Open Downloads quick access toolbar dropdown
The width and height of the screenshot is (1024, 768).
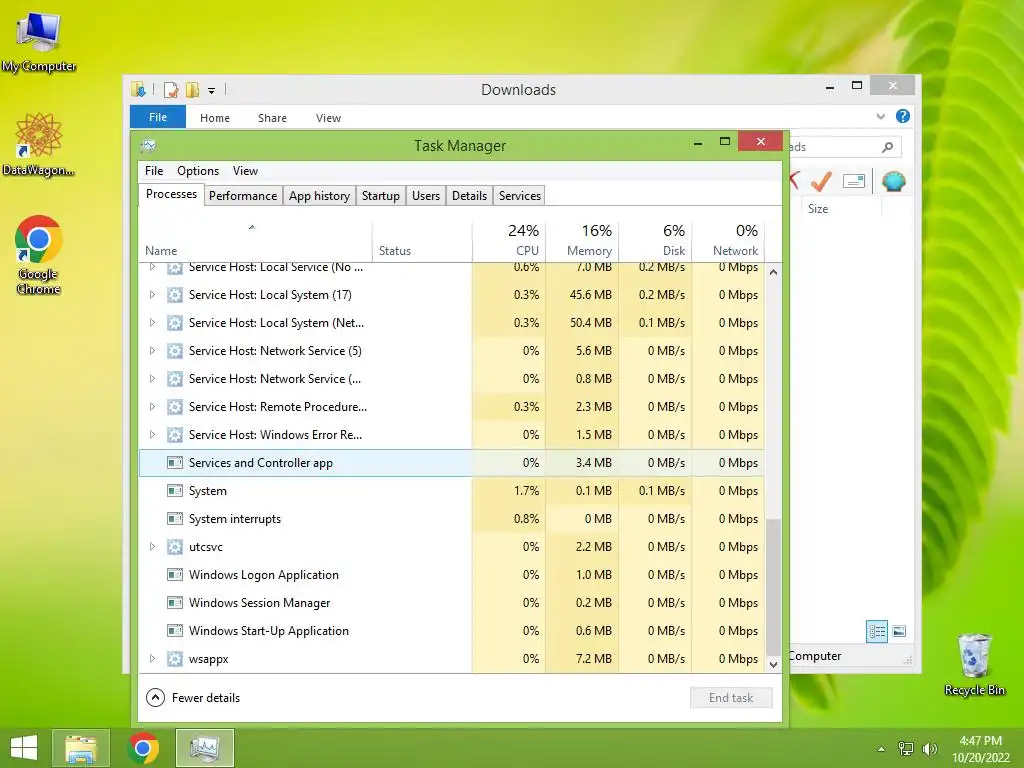point(212,91)
